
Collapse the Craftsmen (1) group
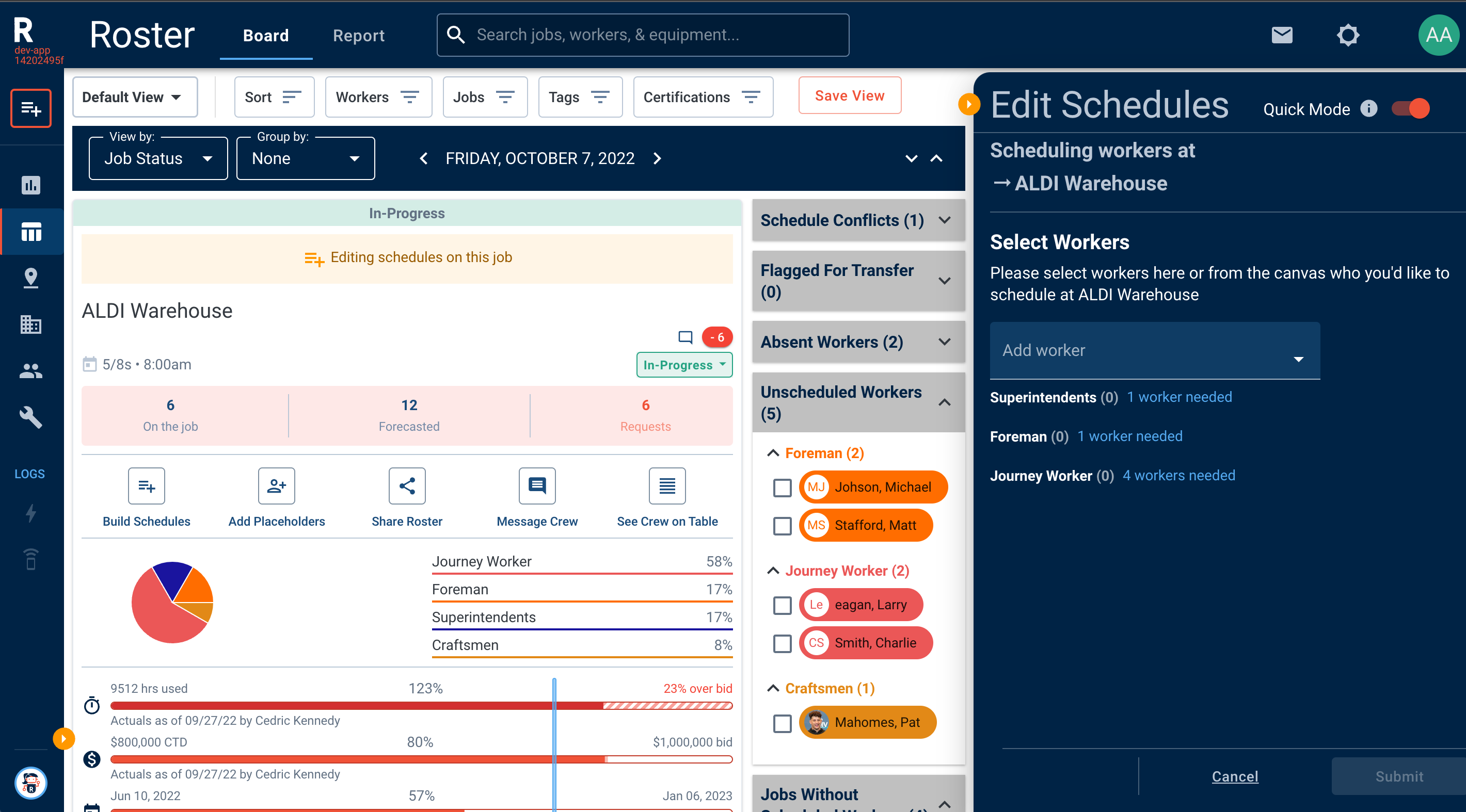pyautogui.click(x=773, y=689)
